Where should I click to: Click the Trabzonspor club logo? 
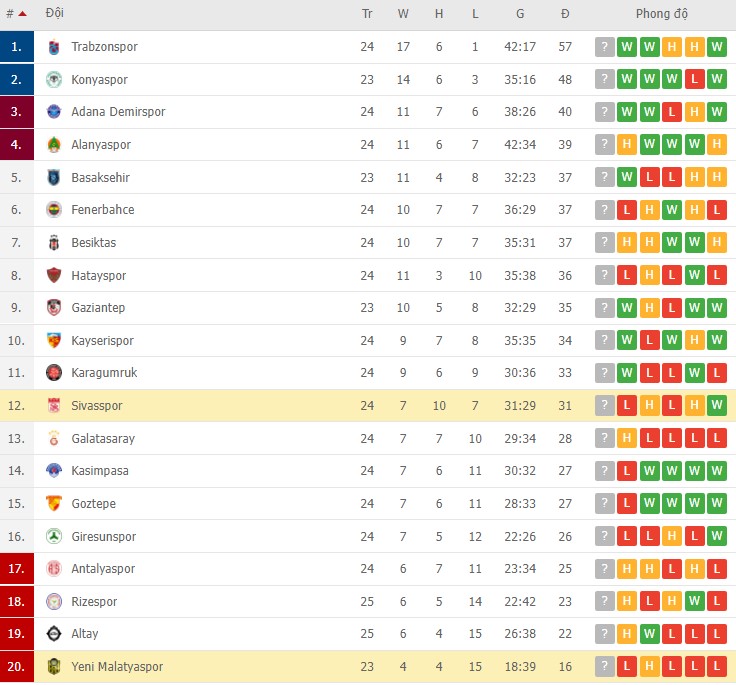pyautogui.click(x=54, y=47)
